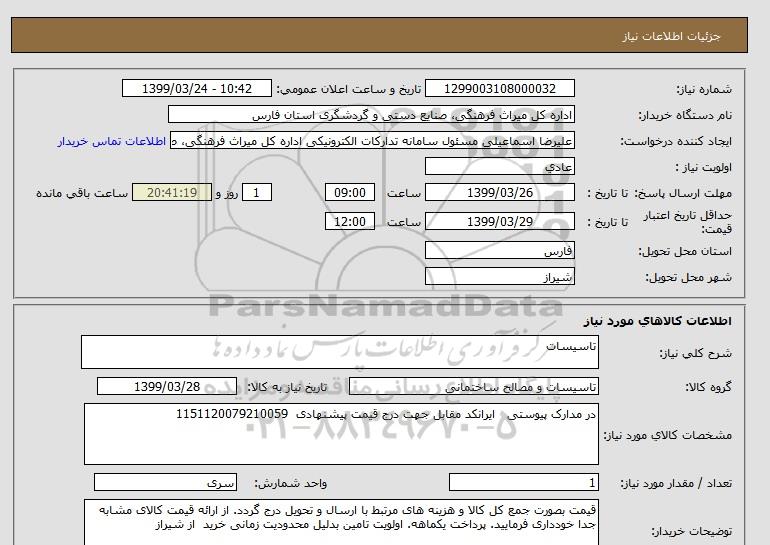Click the buyer organization name field
Viewport: 770px width, 545px height.
tap(371, 114)
